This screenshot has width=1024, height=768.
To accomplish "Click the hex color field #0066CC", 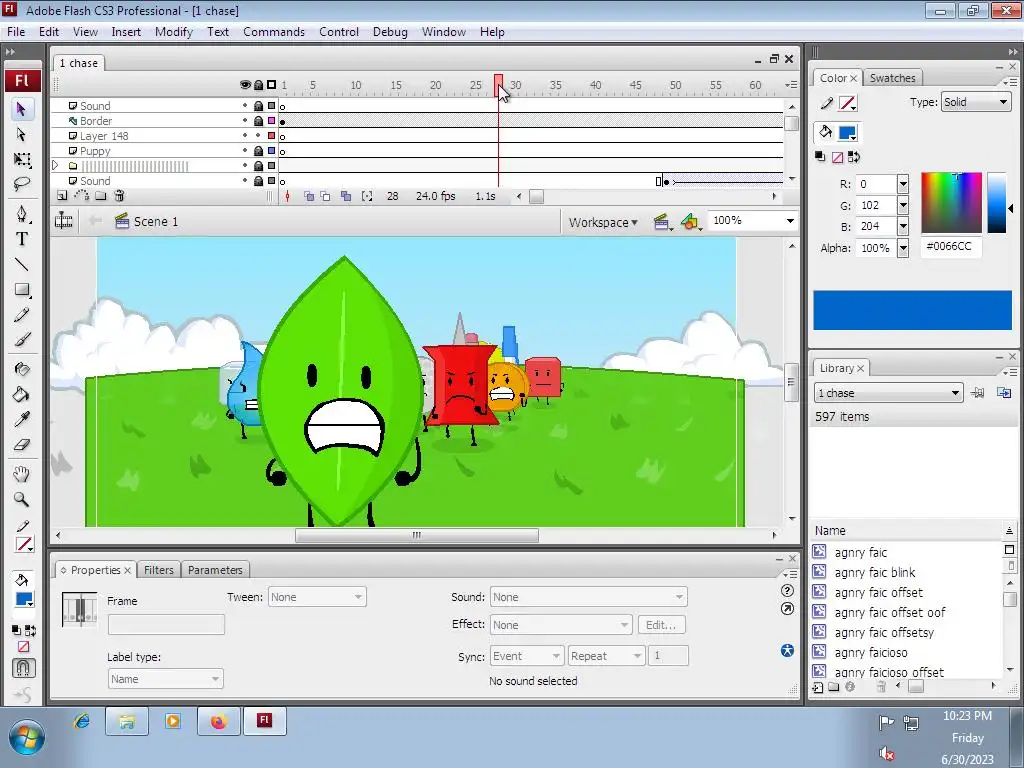I will click(x=951, y=246).
